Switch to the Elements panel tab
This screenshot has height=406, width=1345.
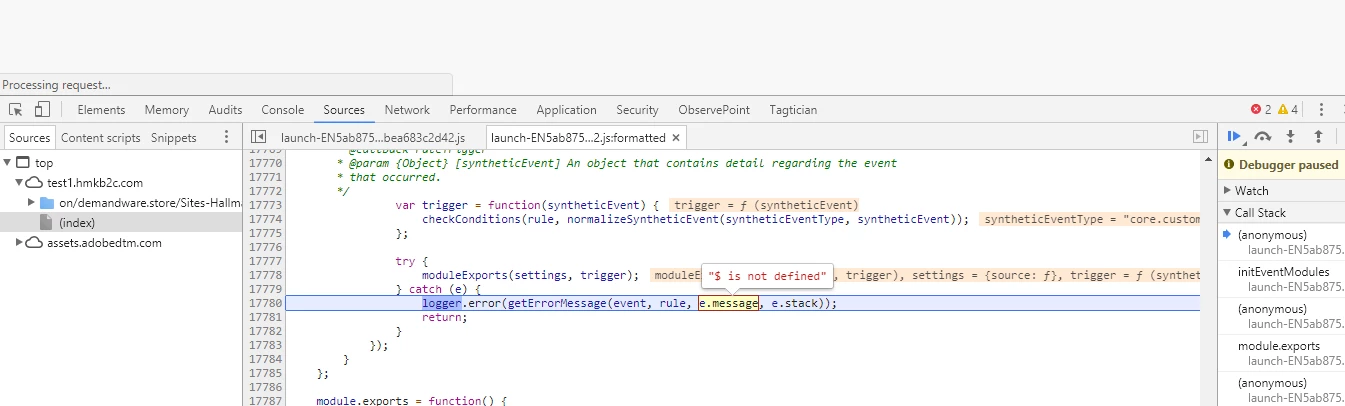click(x=101, y=110)
